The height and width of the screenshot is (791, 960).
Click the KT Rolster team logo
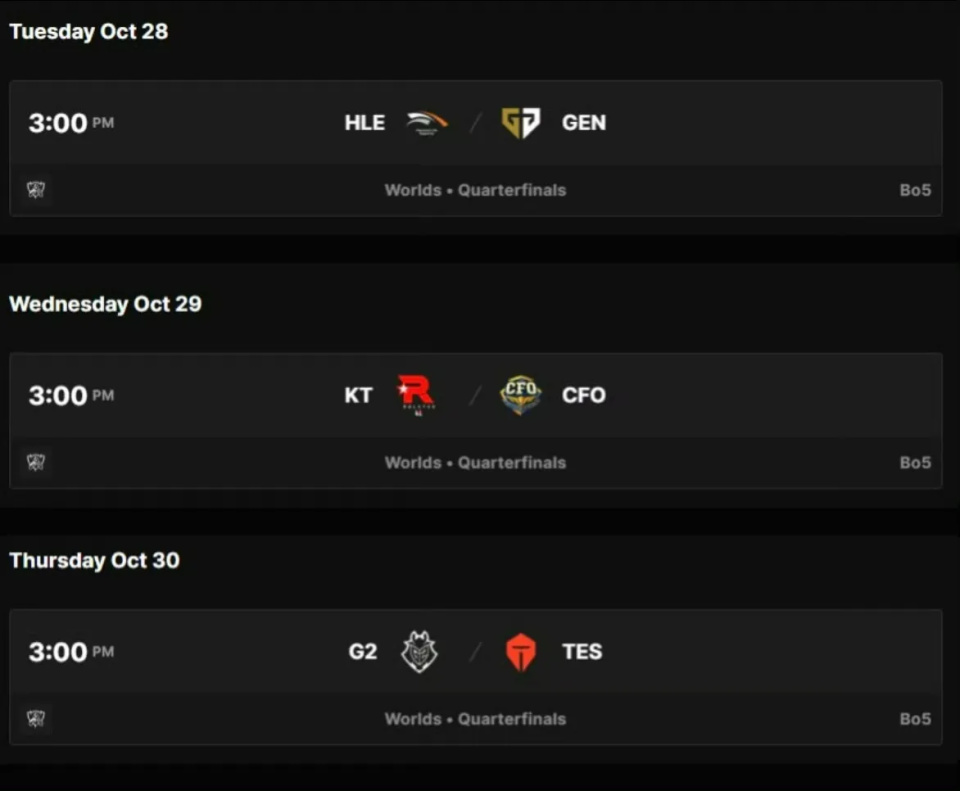[416, 395]
